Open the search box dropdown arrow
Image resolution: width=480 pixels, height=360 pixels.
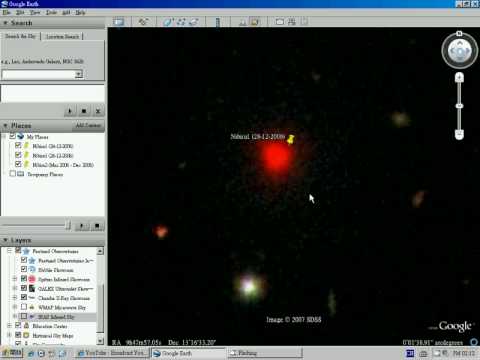pos(79,74)
